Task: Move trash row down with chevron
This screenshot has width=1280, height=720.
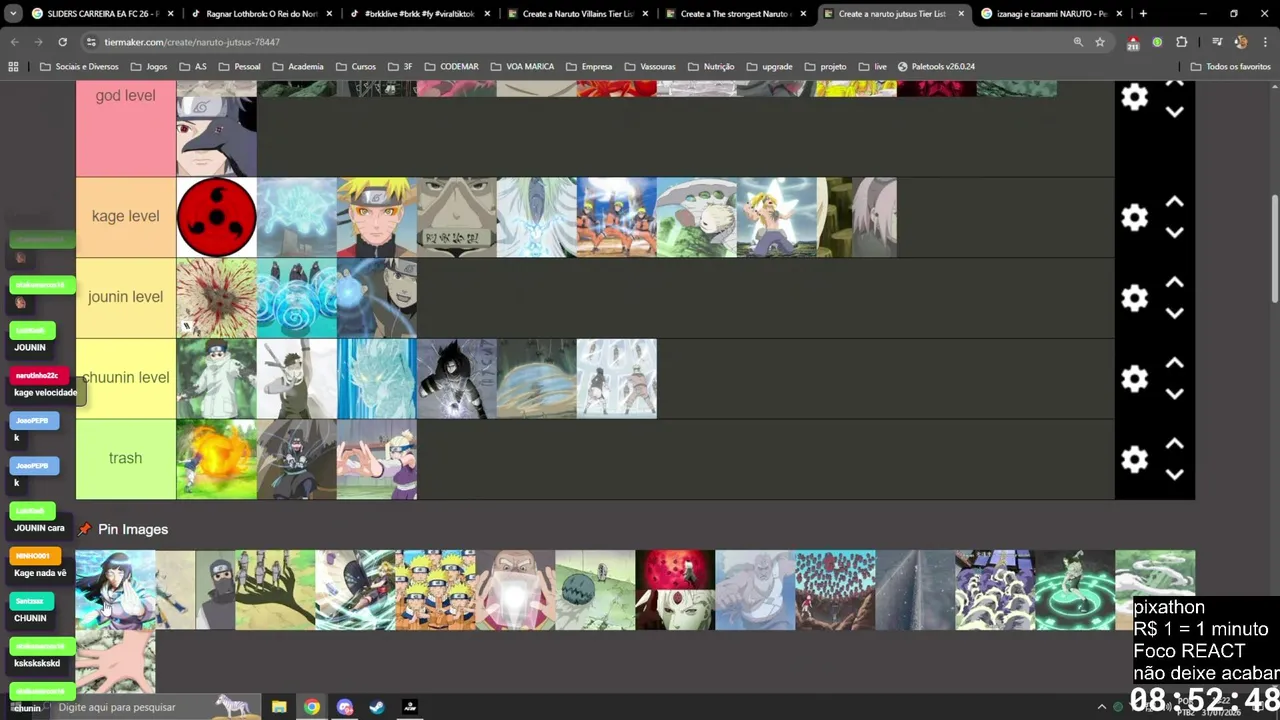Action: [x=1175, y=474]
